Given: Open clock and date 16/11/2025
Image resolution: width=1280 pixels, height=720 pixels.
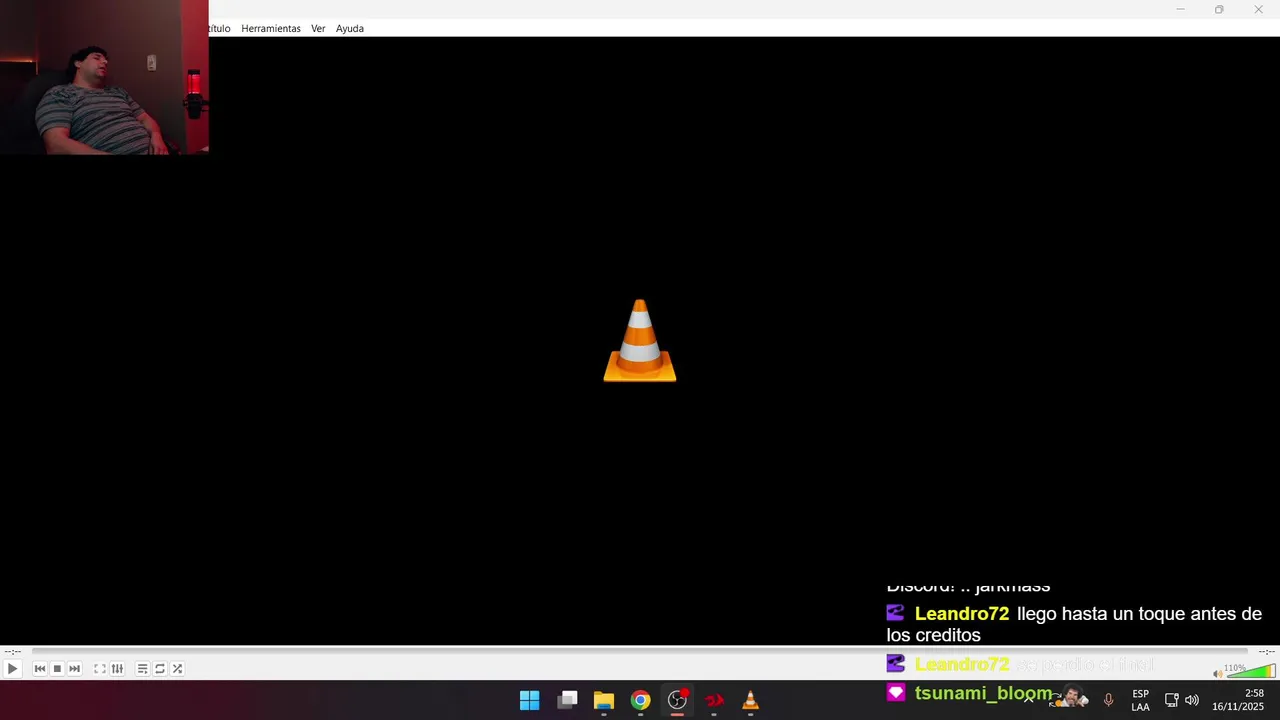Looking at the screenshot, I should pyautogui.click(x=1238, y=700).
